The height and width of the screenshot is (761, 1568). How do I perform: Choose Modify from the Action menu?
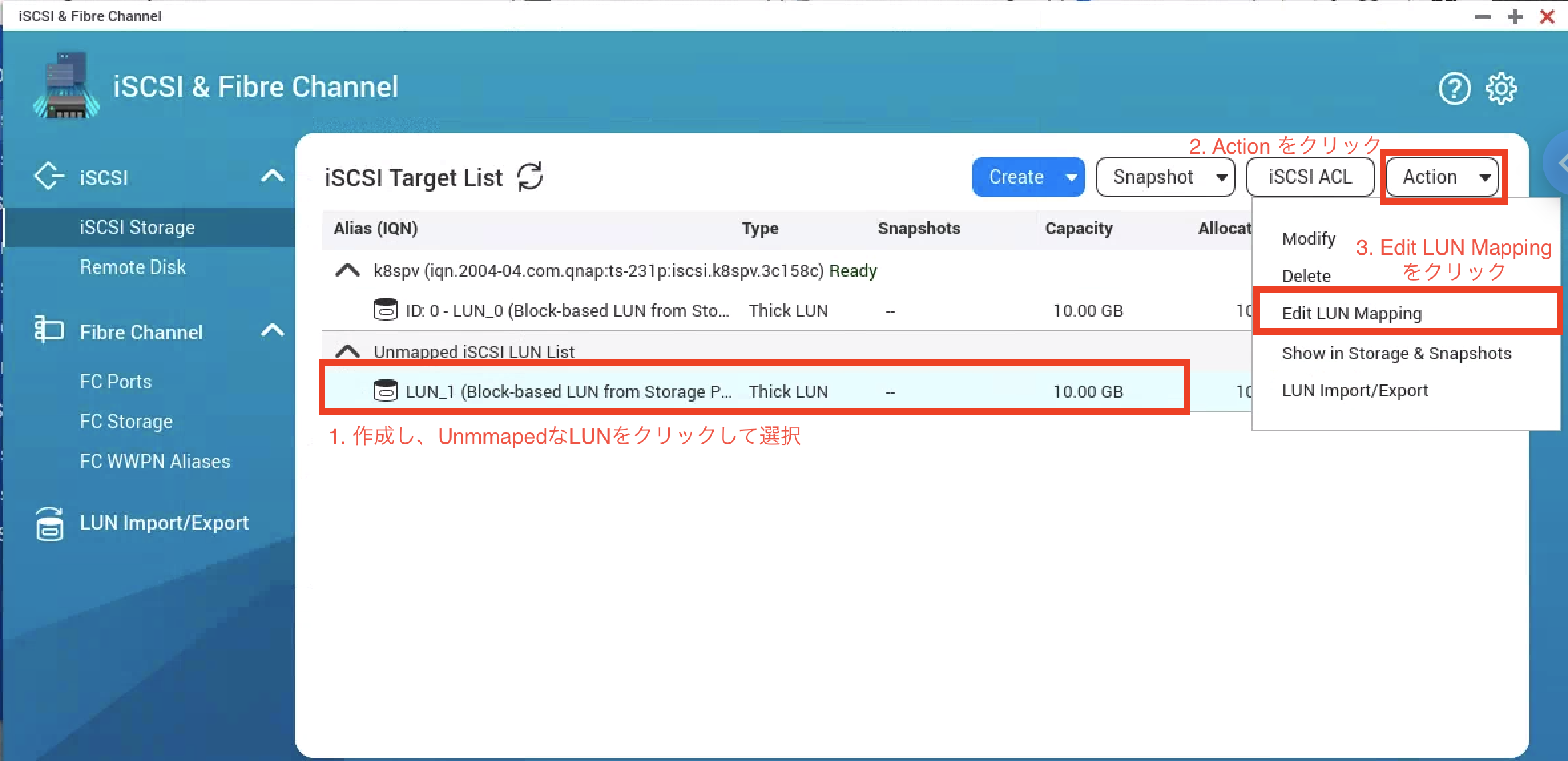(x=1309, y=239)
